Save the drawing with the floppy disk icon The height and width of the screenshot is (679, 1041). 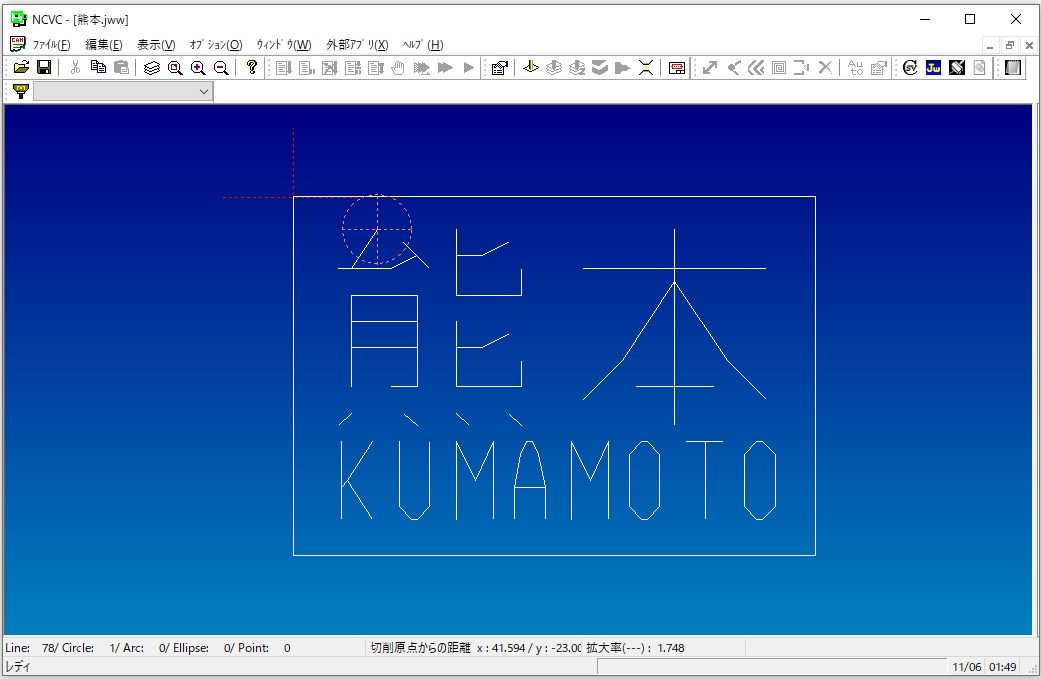[44, 68]
